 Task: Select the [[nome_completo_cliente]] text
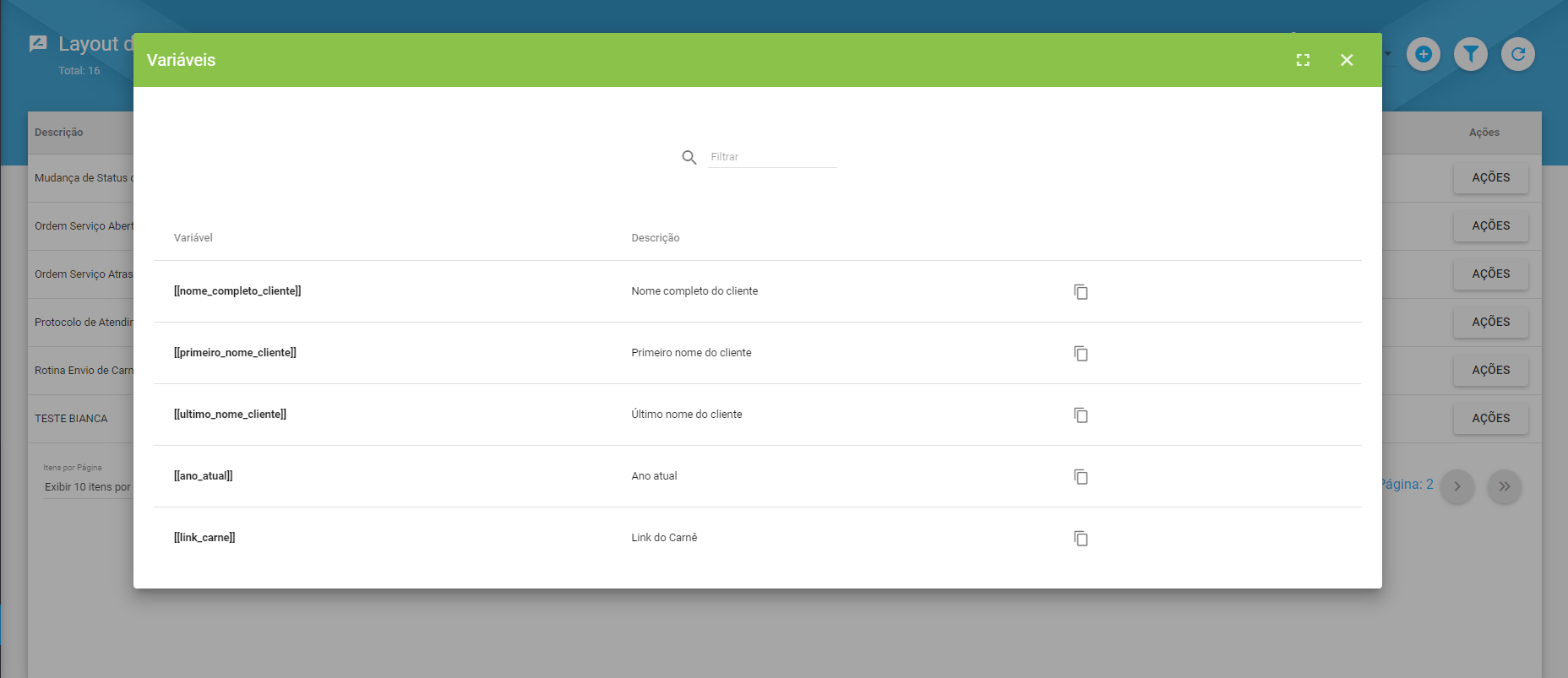(237, 291)
